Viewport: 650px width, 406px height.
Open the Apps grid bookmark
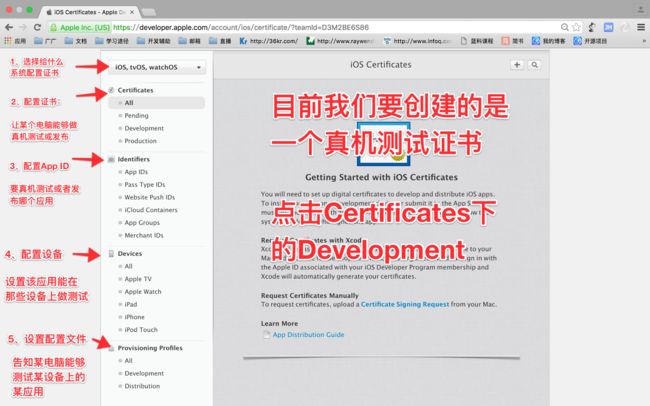tap(15, 41)
